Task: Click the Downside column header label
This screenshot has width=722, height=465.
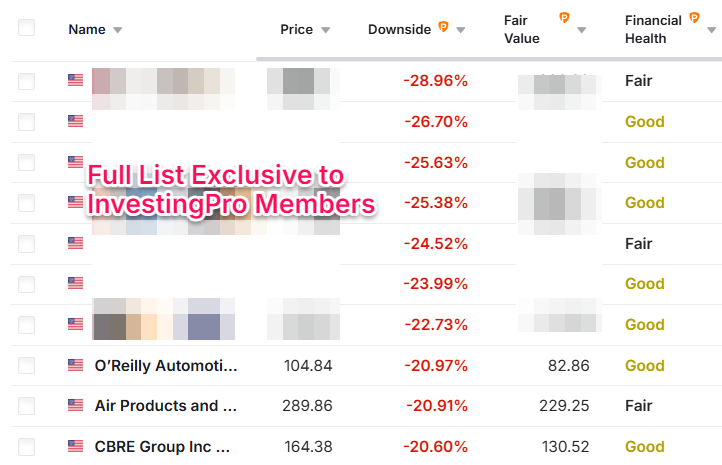Action: click(x=400, y=29)
